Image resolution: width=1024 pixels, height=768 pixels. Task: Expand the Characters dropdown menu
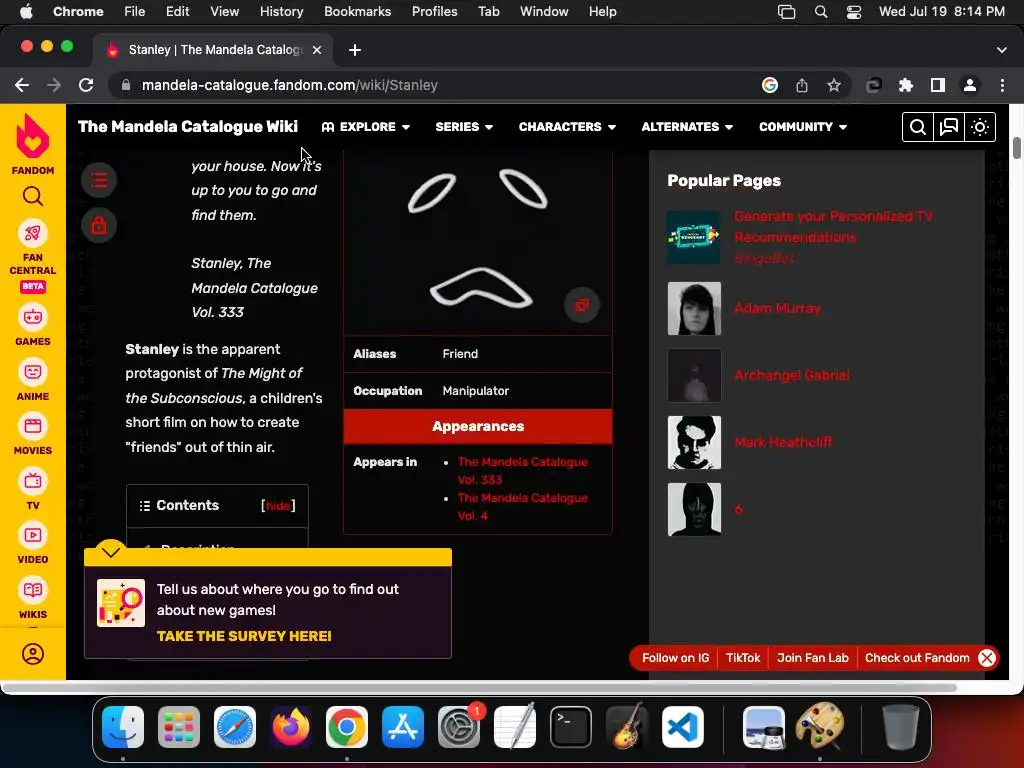[x=567, y=127]
